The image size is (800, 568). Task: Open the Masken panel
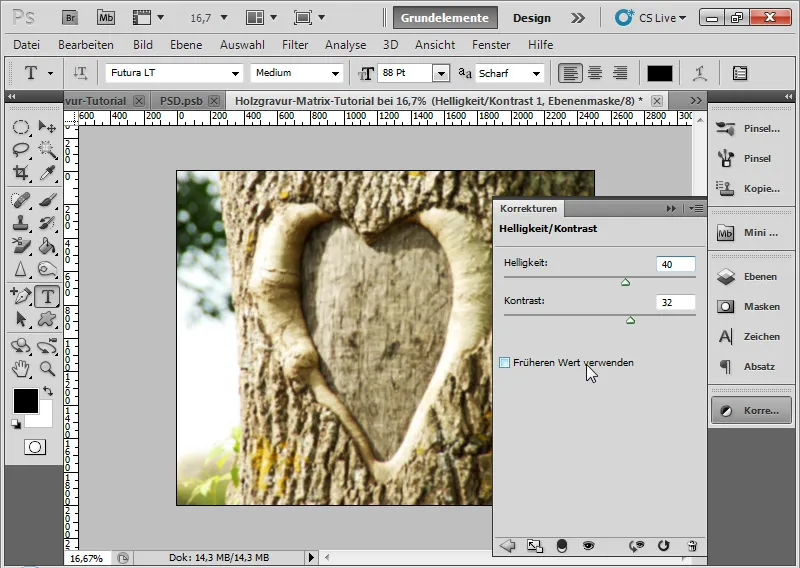[751, 307]
